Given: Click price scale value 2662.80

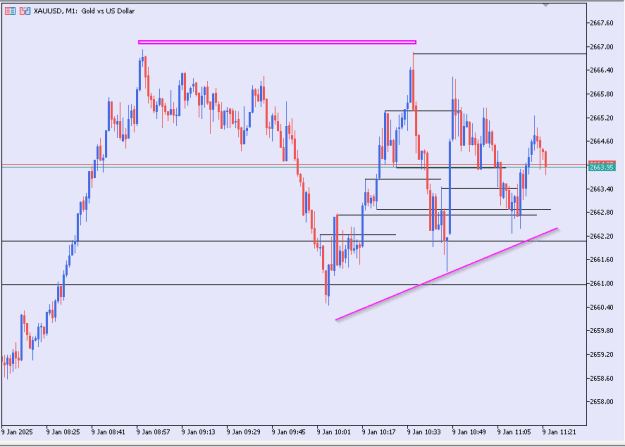Looking at the screenshot, I should click(x=601, y=212).
